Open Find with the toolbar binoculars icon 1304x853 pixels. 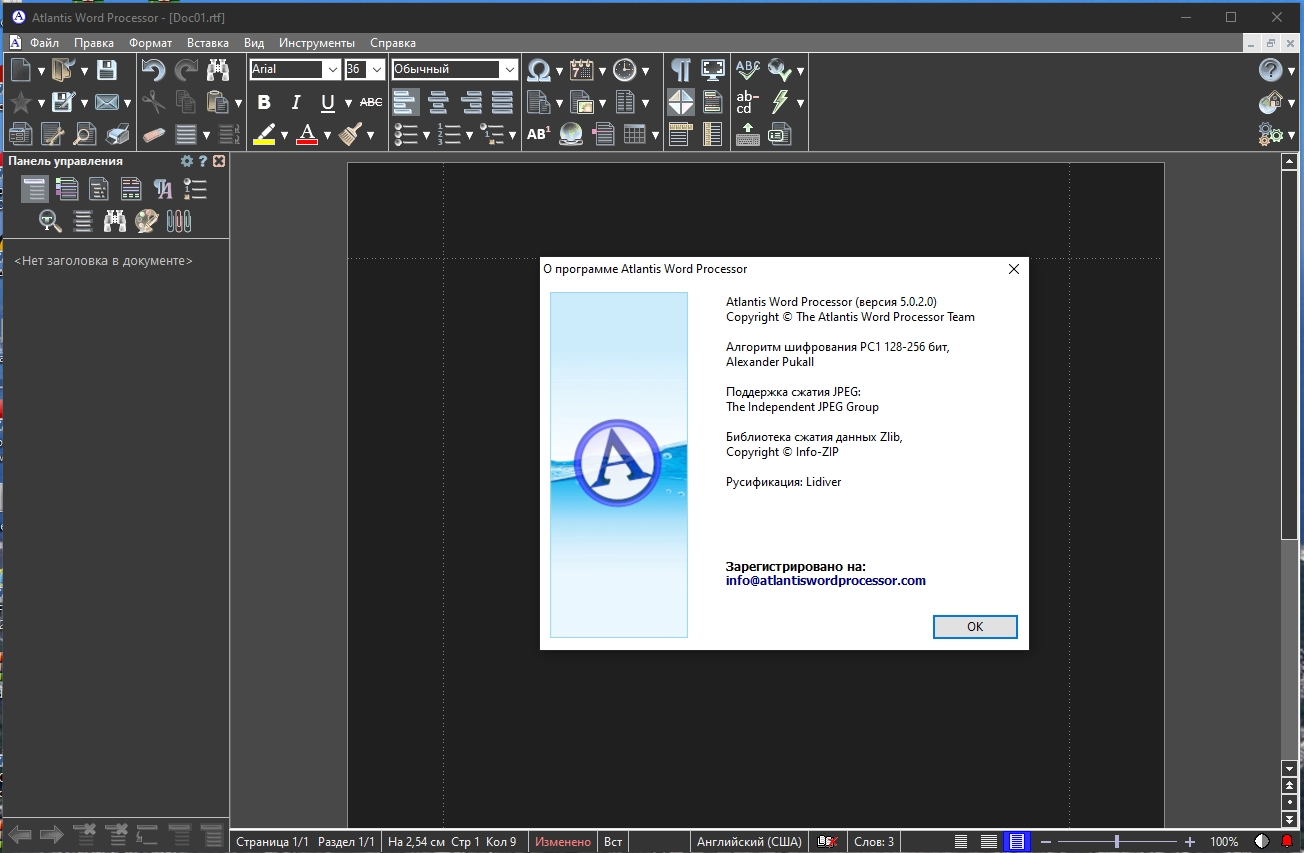[218, 70]
